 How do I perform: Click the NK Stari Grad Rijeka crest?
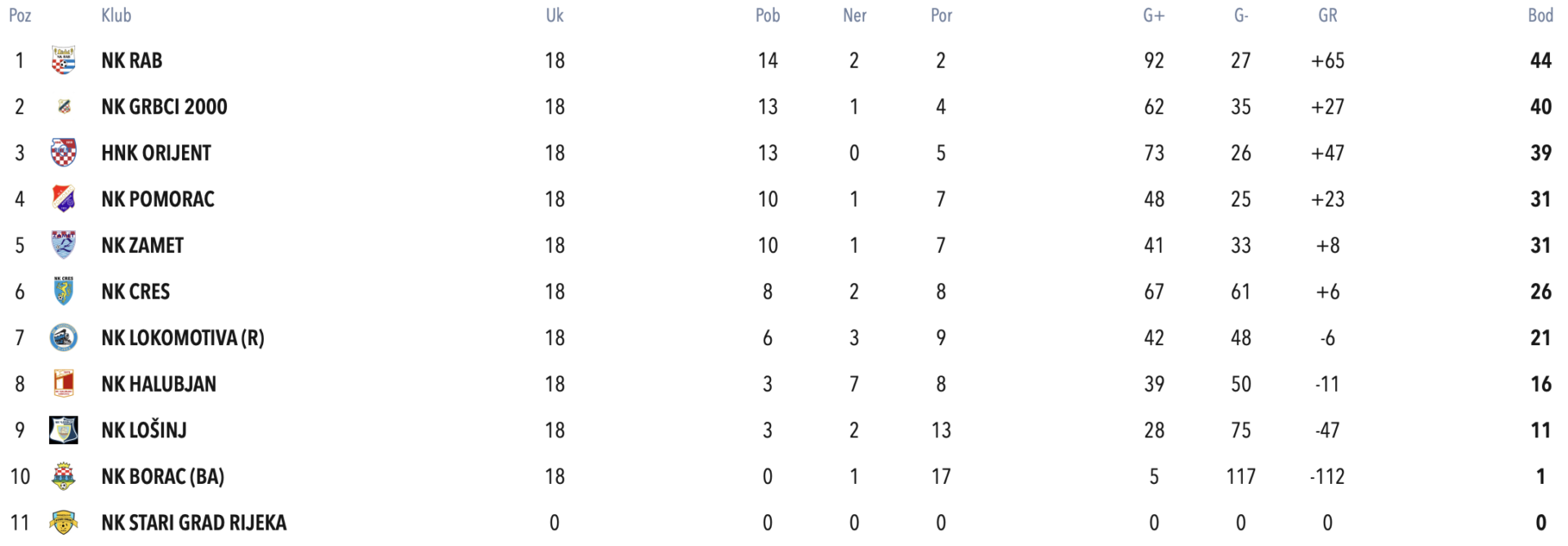point(64,522)
